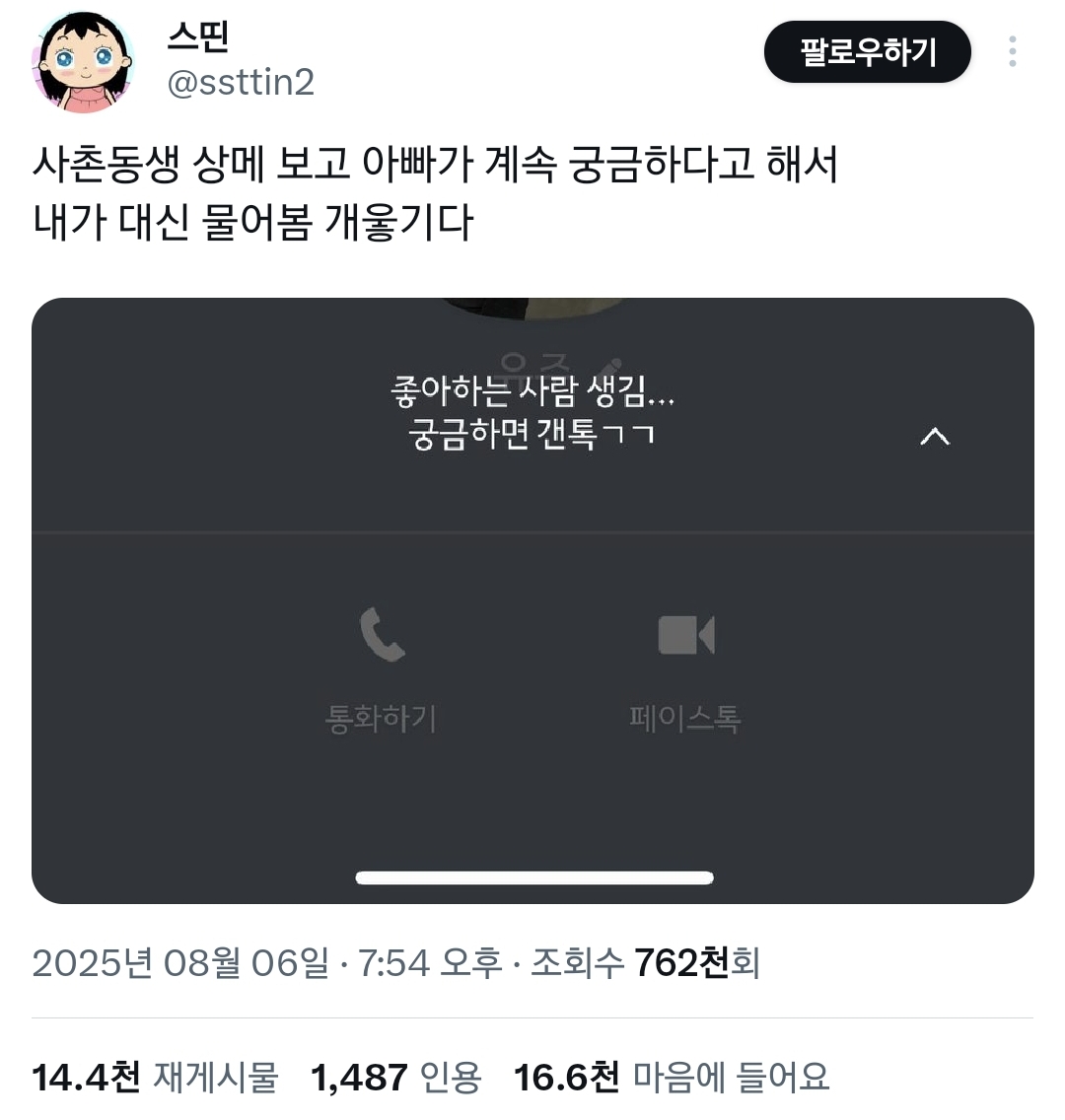Open the 스띤 display name link
This screenshot has height=1120, width=1065.
coord(198,35)
